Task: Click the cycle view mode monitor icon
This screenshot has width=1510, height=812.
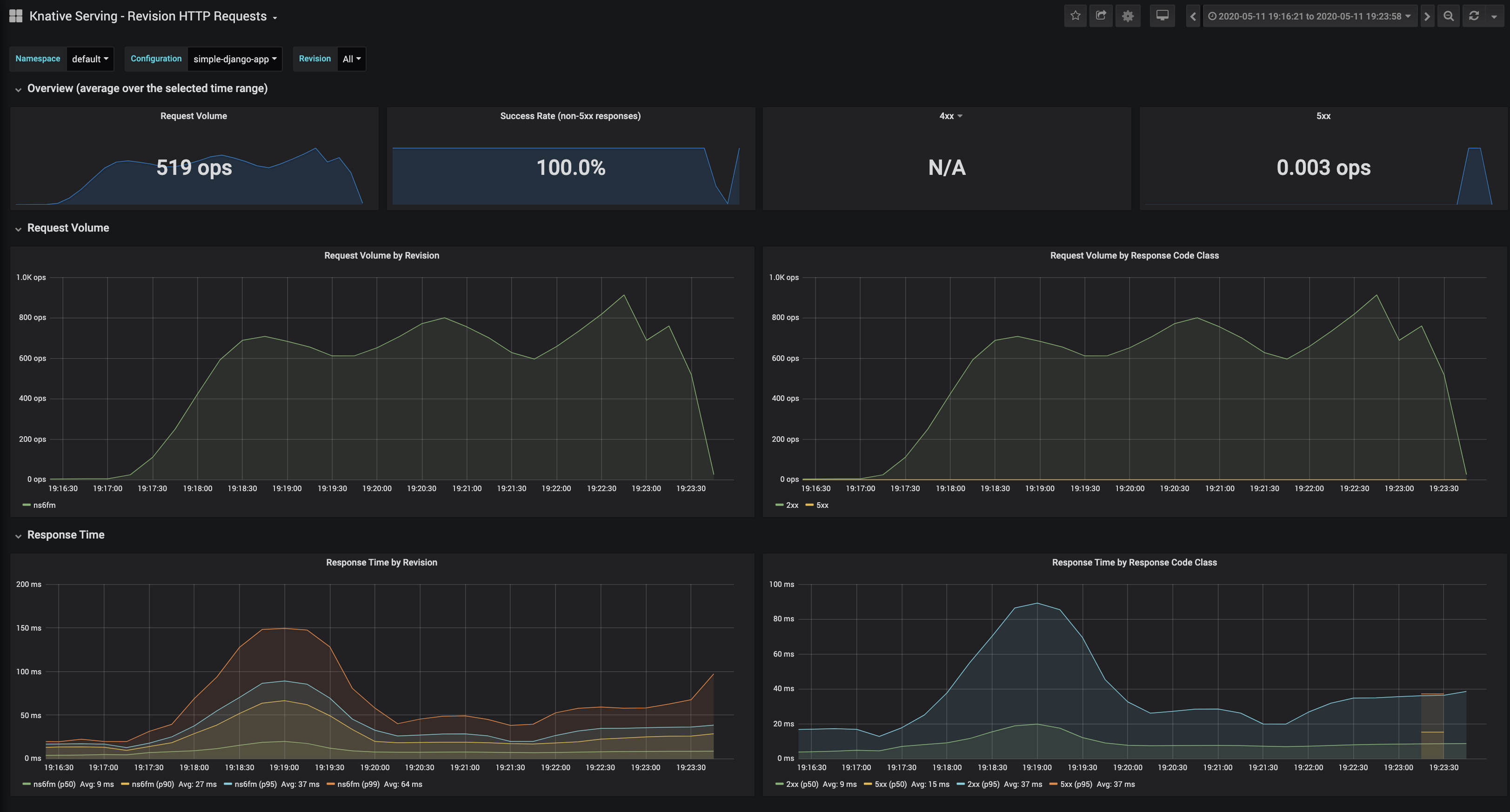Action: 1162,16
